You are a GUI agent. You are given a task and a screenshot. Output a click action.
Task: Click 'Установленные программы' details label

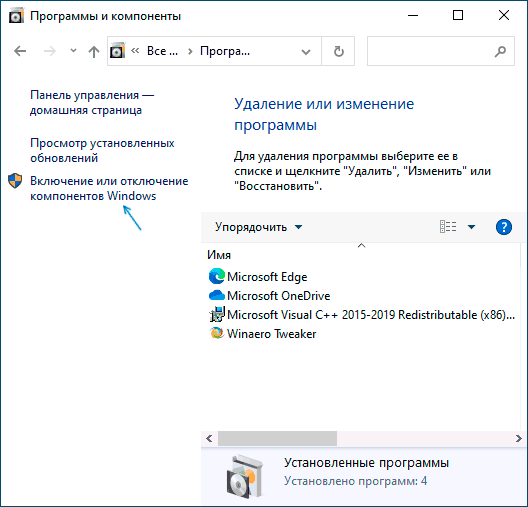(366, 463)
